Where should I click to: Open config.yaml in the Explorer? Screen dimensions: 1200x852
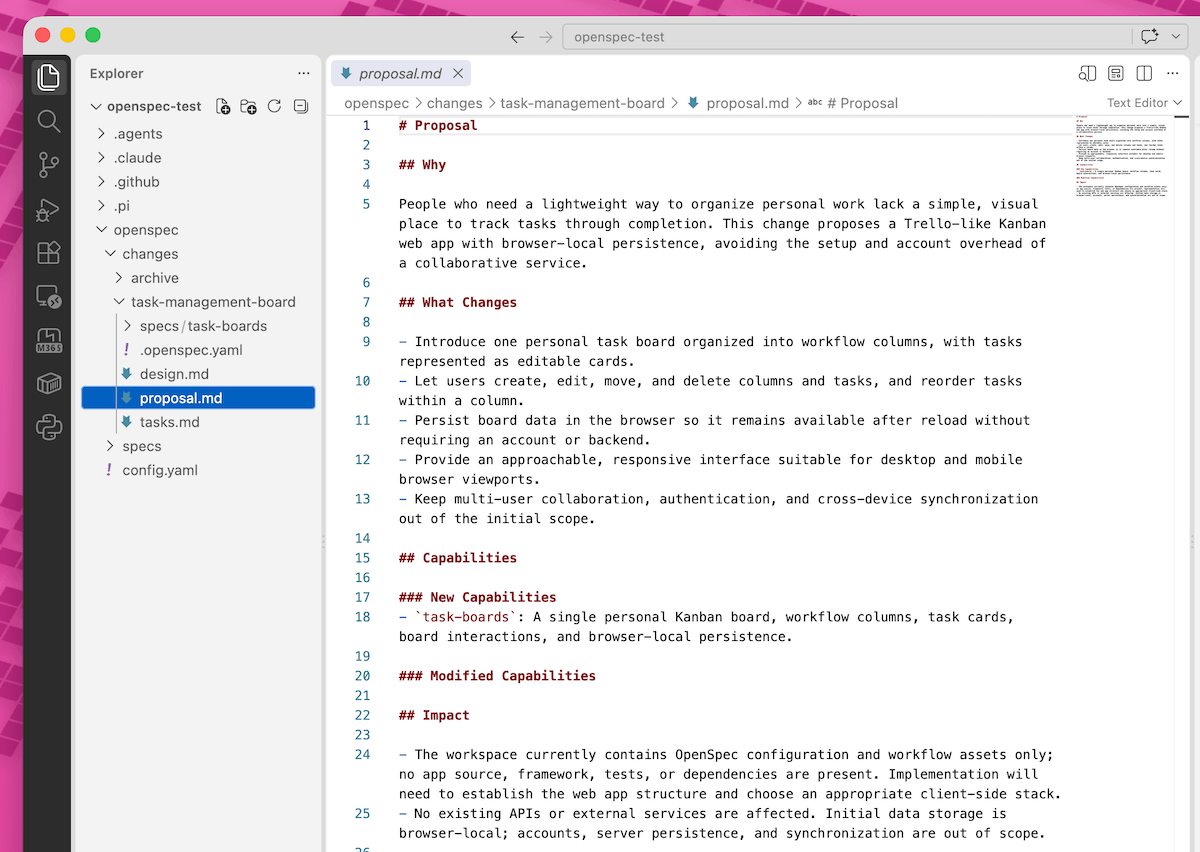pyautogui.click(x=160, y=470)
